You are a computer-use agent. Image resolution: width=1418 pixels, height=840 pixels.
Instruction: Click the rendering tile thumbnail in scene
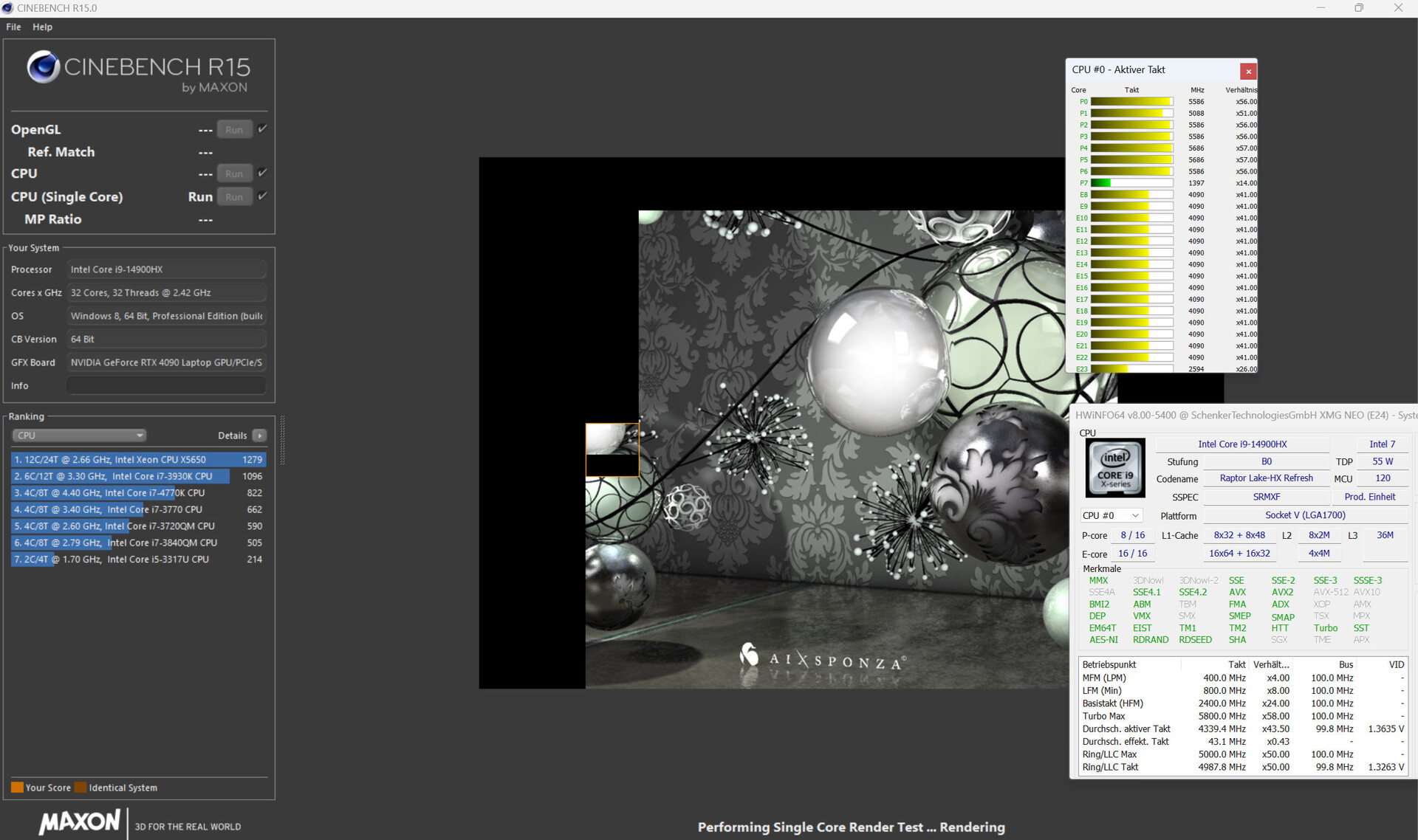612,450
